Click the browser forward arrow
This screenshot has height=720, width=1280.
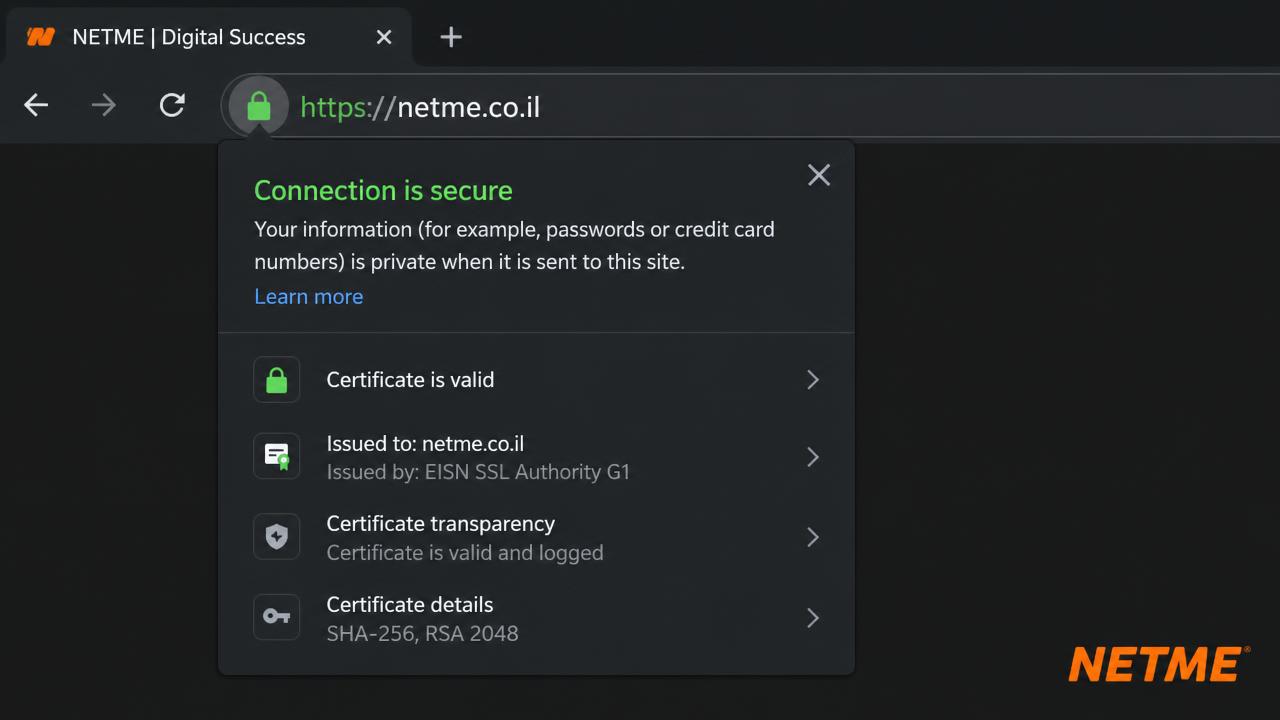point(104,105)
